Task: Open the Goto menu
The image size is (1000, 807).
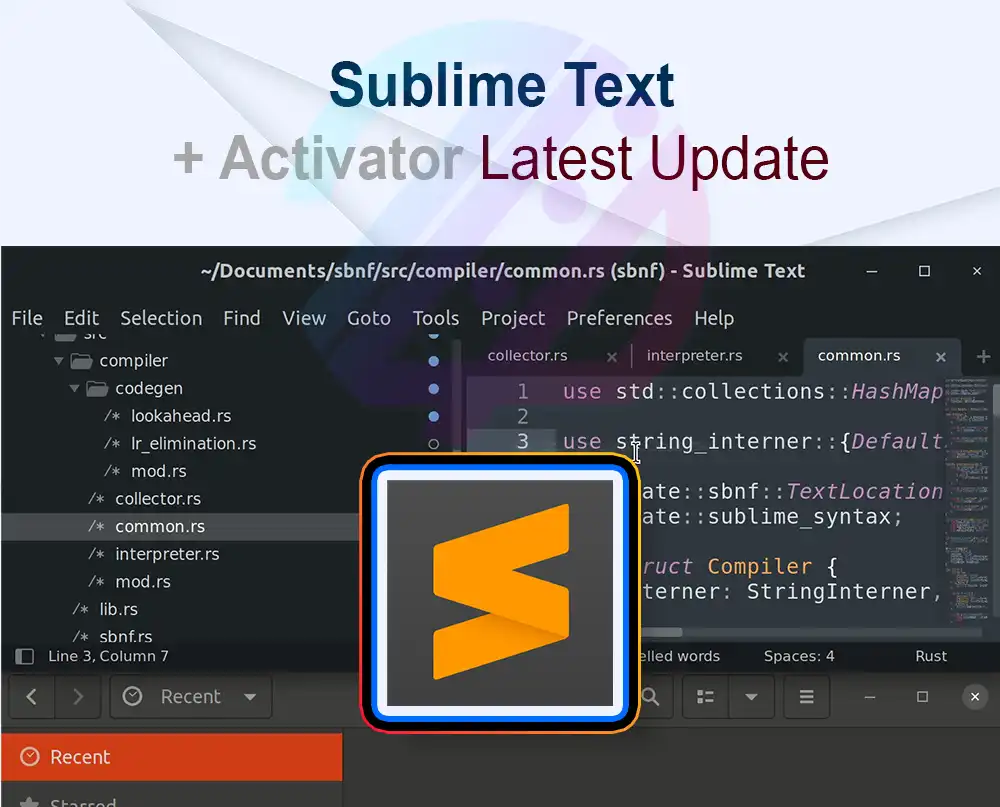Action: pyautogui.click(x=368, y=318)
